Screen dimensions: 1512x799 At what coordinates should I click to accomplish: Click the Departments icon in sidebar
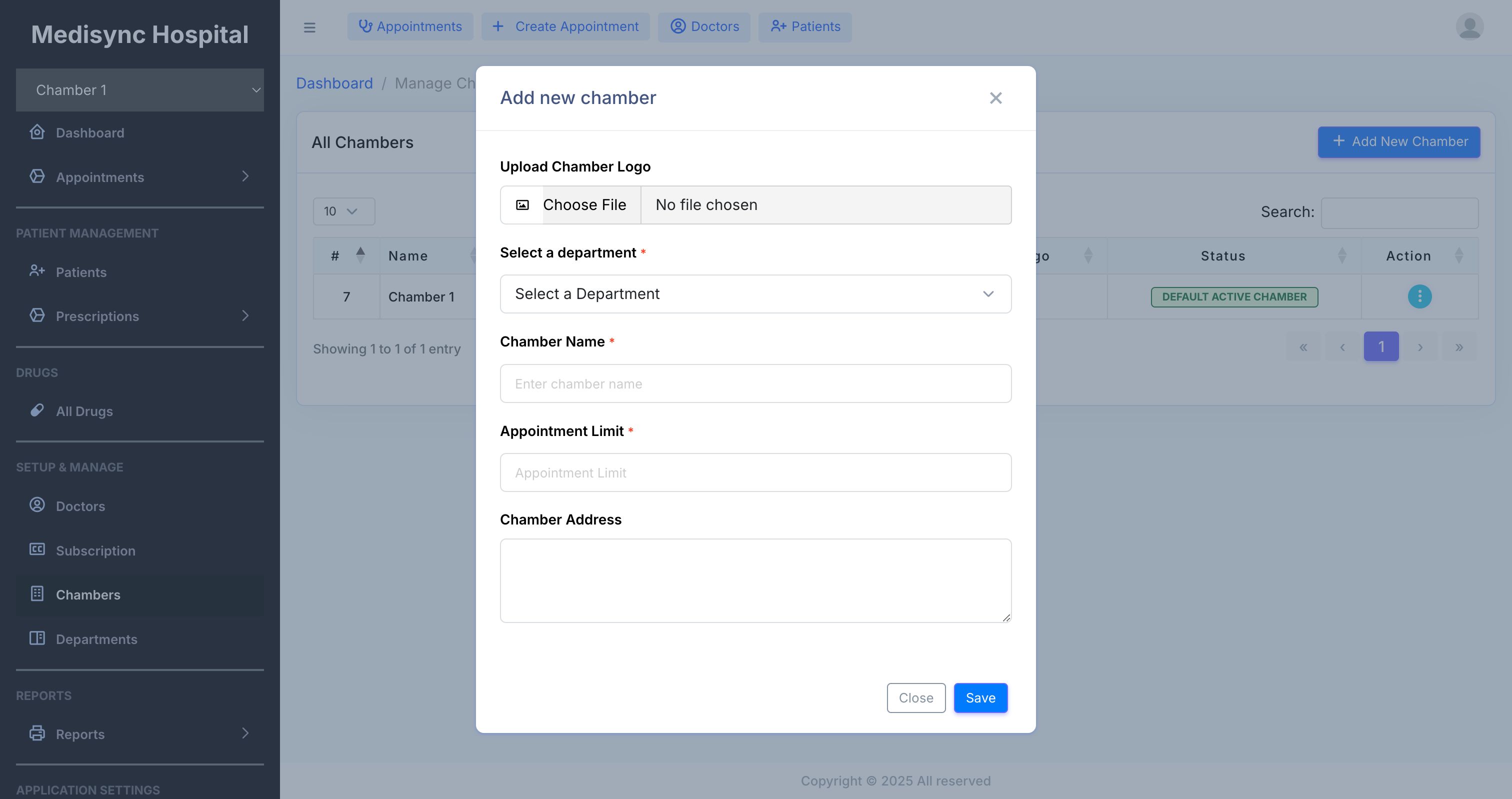click(x=37, y=638)
